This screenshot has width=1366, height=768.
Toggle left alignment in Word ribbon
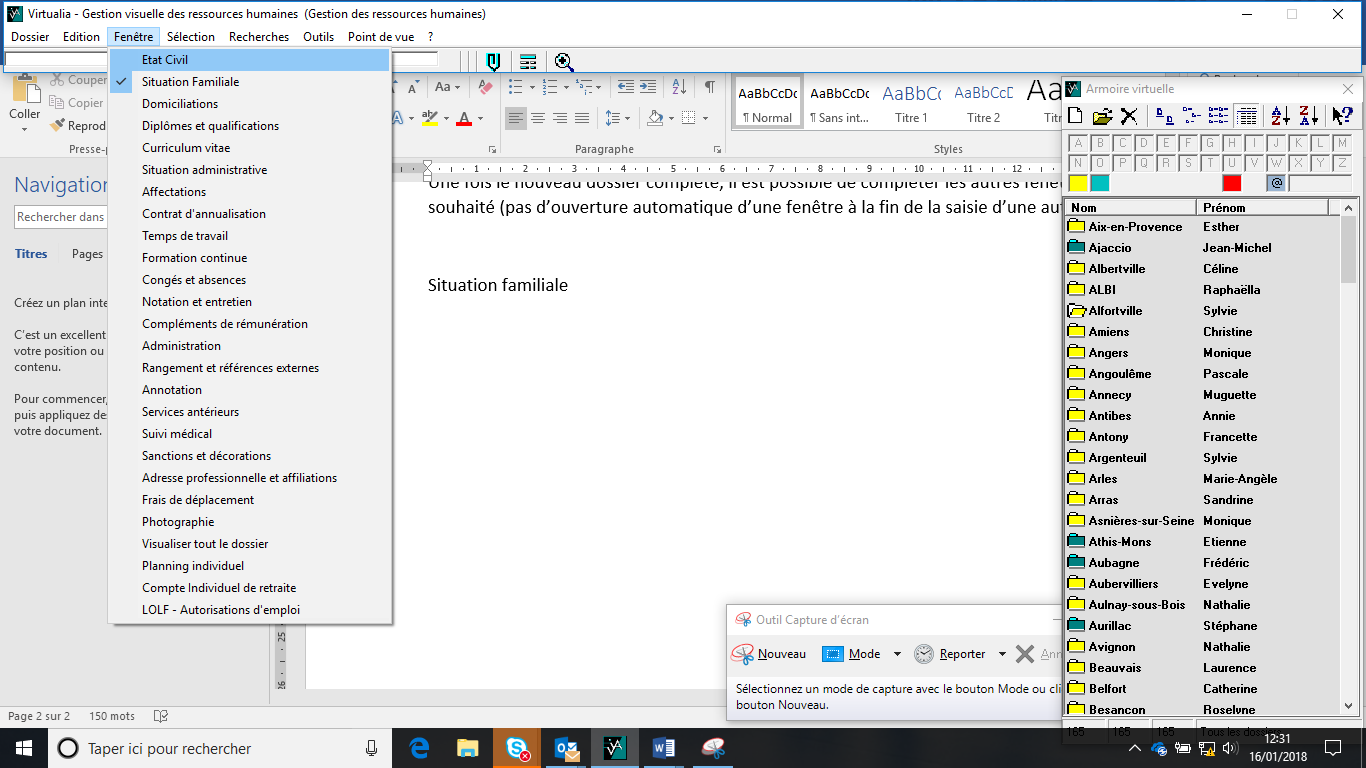pos(516,118)
